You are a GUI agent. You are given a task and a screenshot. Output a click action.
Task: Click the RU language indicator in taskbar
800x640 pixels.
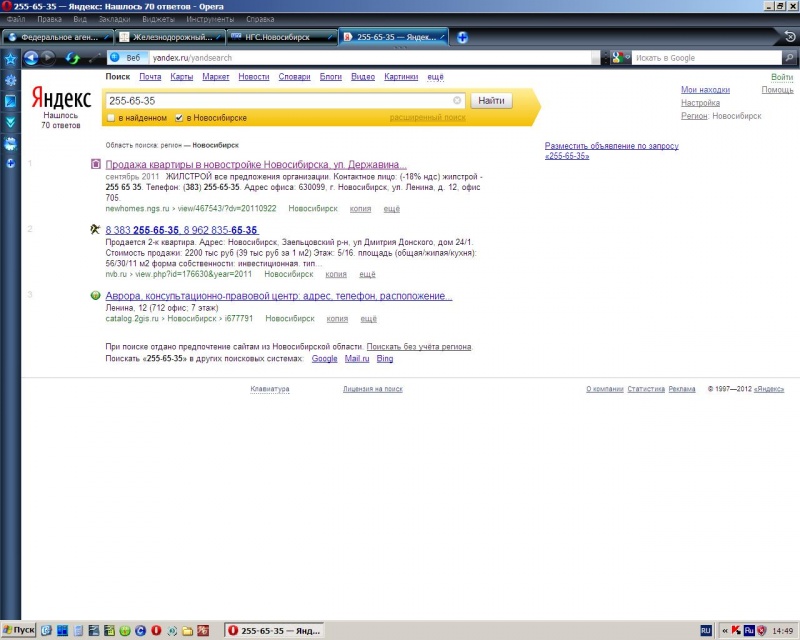pyautogui.click(x=706, y=631)
